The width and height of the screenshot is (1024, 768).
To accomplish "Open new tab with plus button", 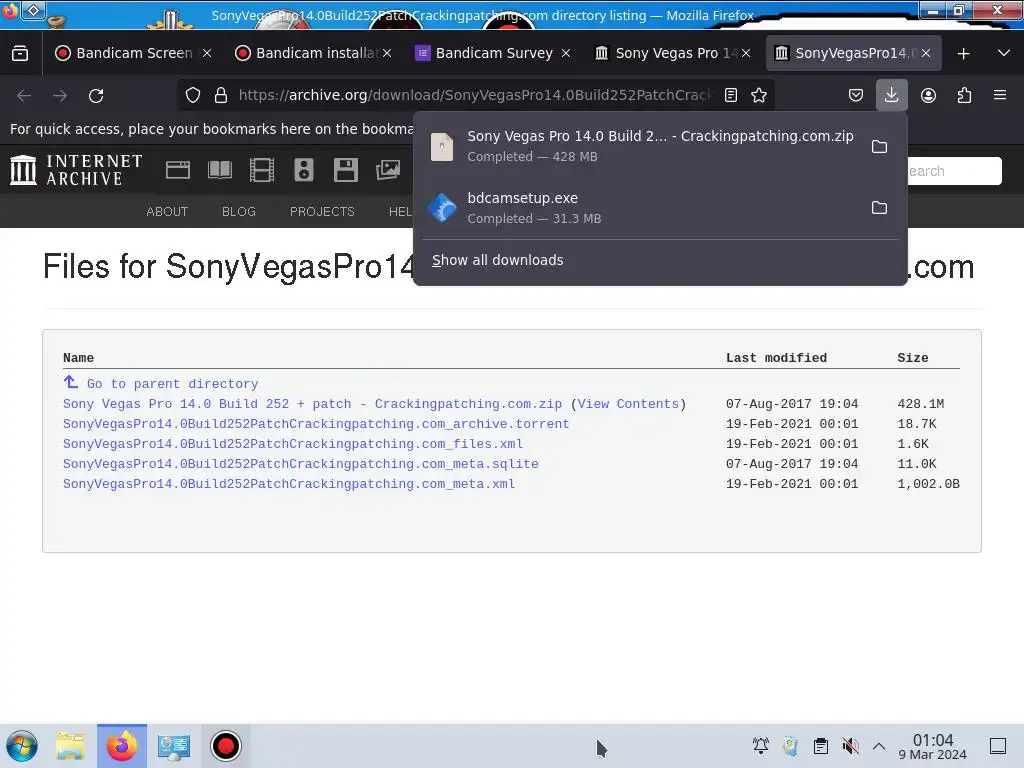I will point(963,54).
